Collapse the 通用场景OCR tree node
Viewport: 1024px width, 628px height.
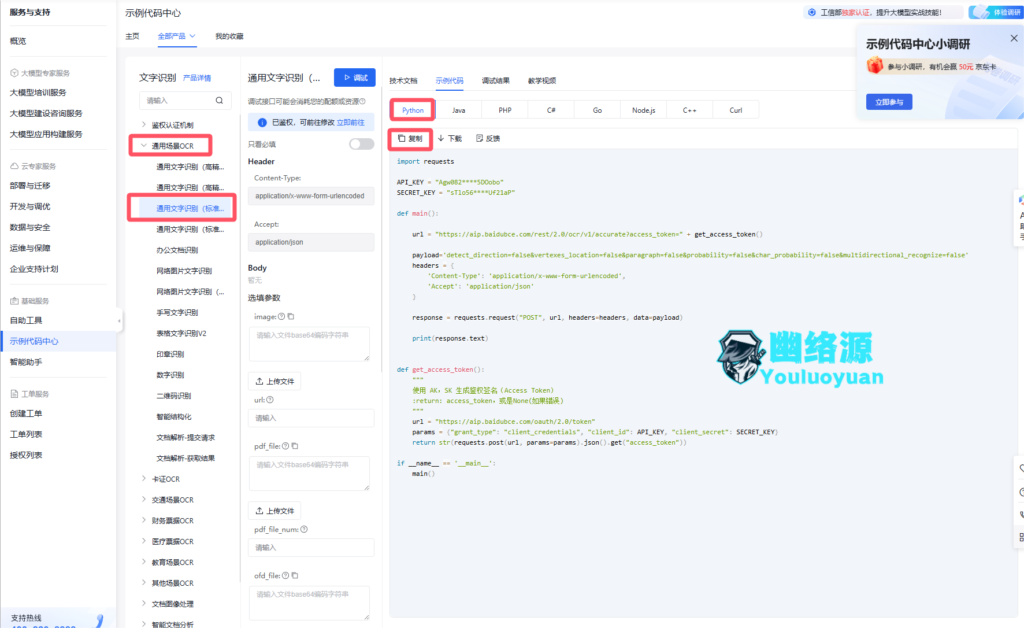click(144, 146)
